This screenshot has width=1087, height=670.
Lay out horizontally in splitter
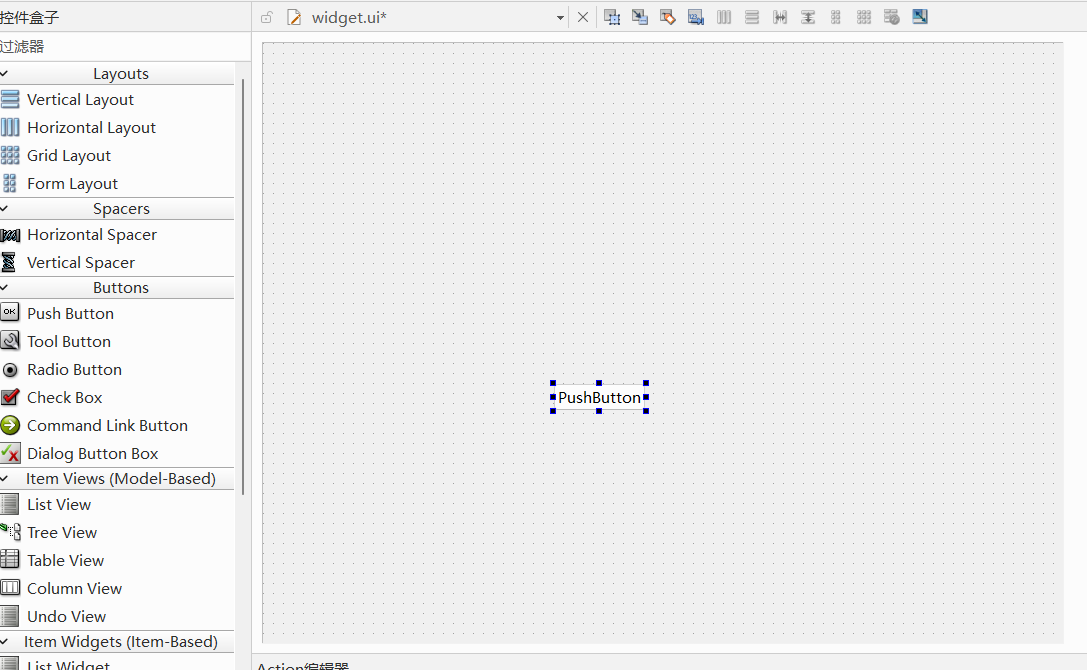[780, 17]
